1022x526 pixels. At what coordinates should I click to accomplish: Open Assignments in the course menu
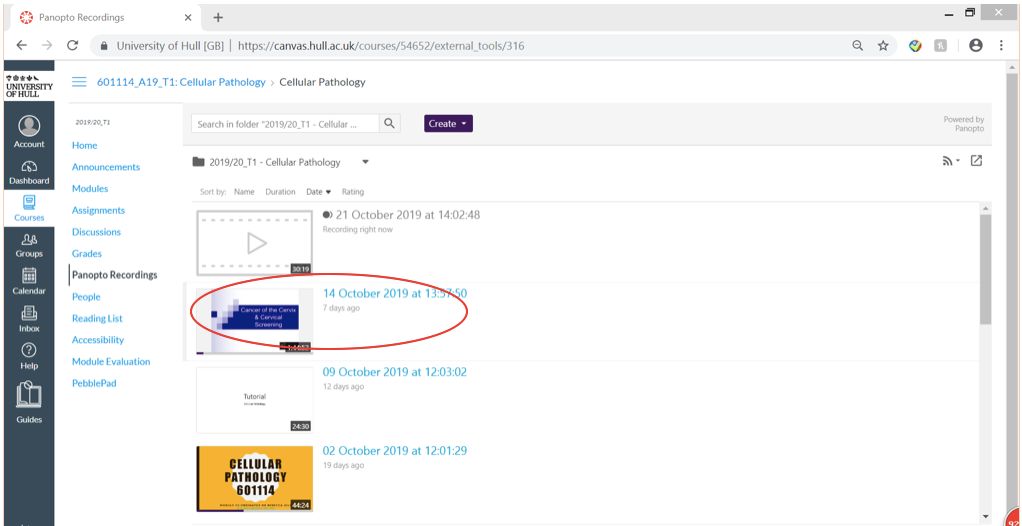[98, 211]
